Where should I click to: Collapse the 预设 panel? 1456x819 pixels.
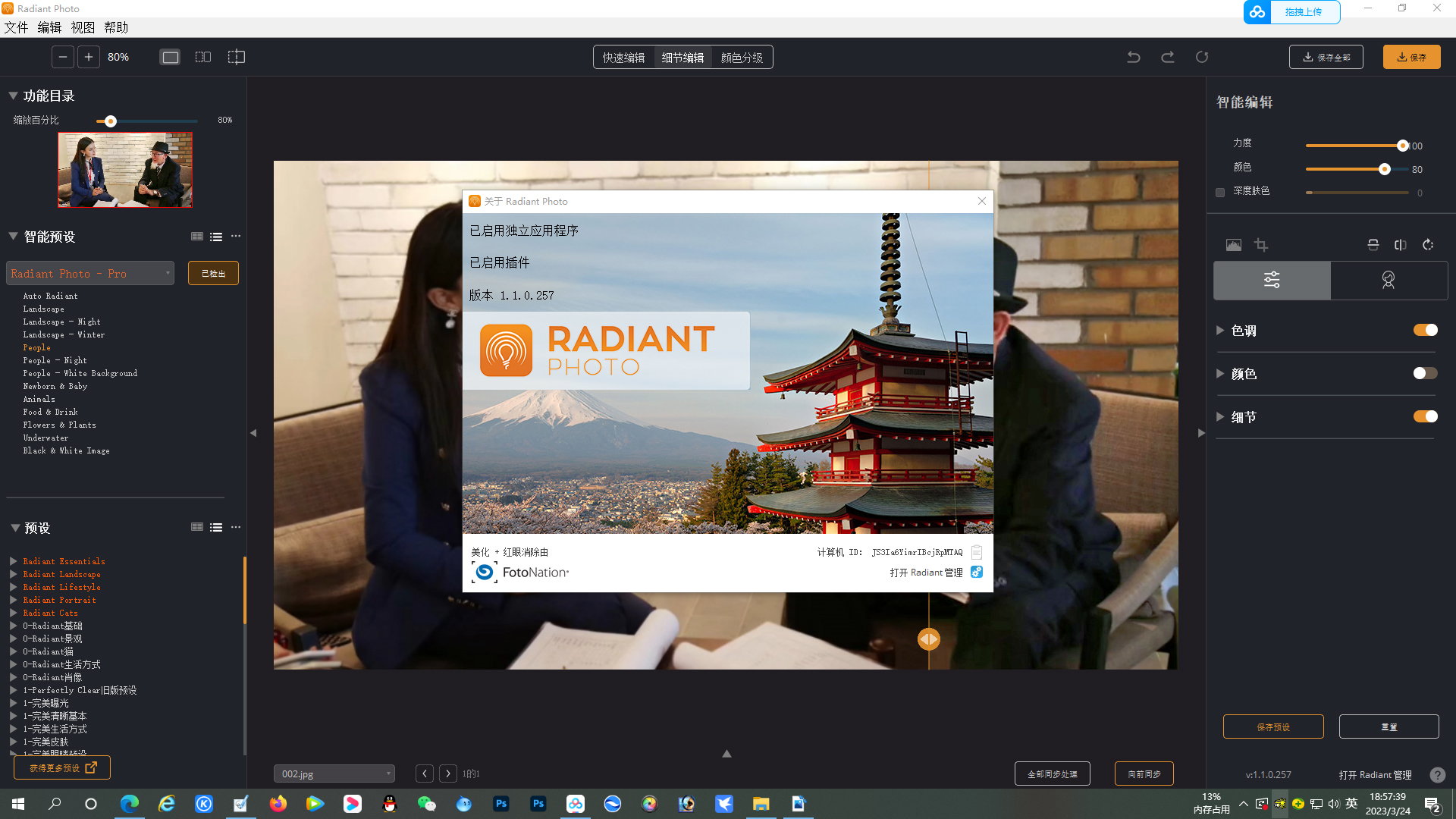pos(15,528)
